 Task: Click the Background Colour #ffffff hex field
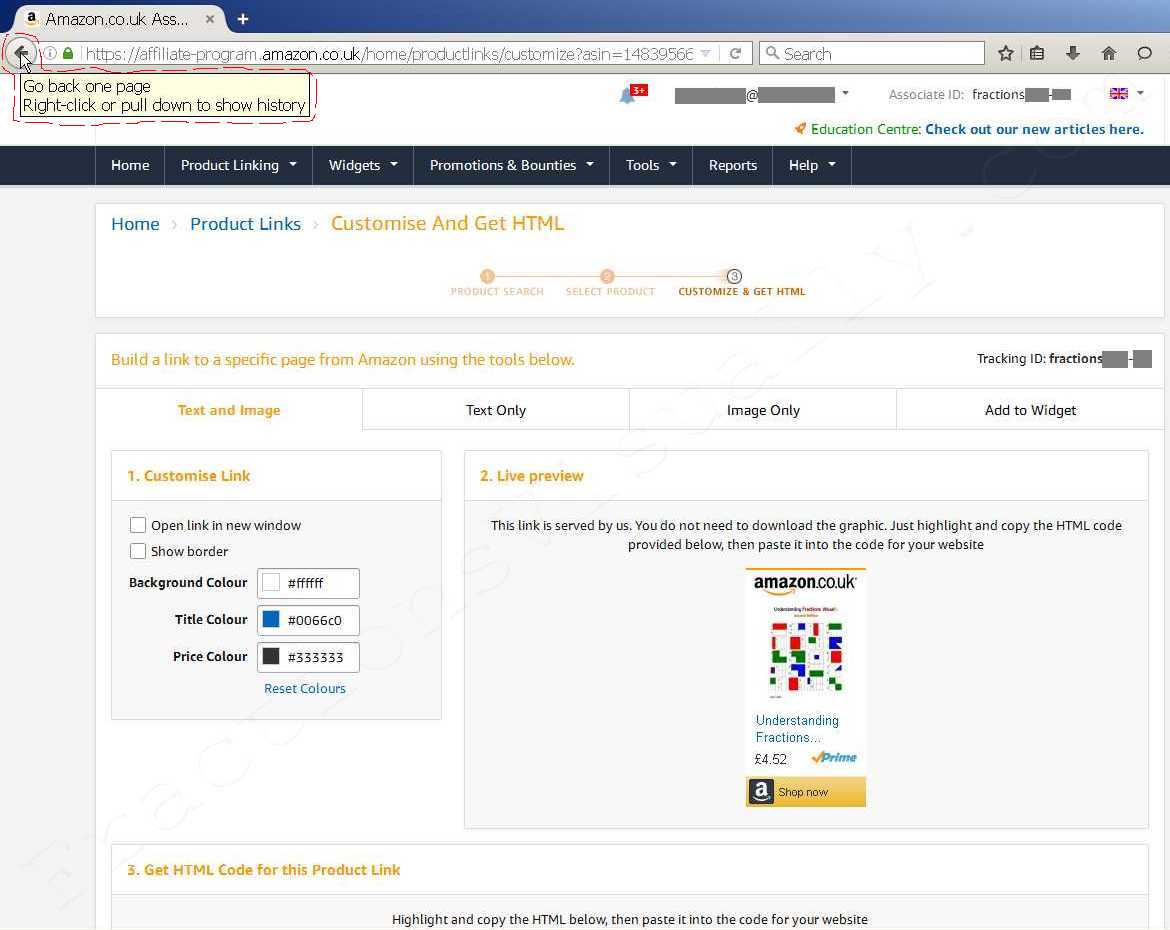pyautogui.click(x=308, y=583)
